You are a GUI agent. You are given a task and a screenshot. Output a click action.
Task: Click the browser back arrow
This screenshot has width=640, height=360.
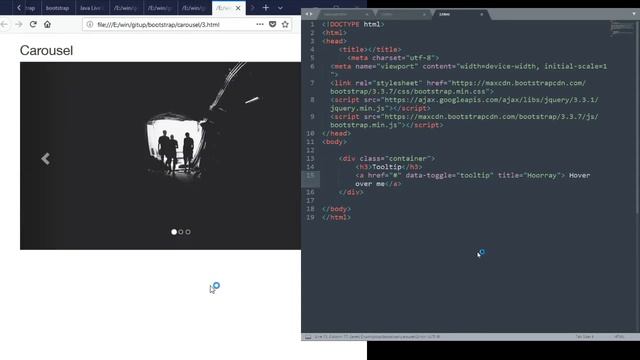4,24
